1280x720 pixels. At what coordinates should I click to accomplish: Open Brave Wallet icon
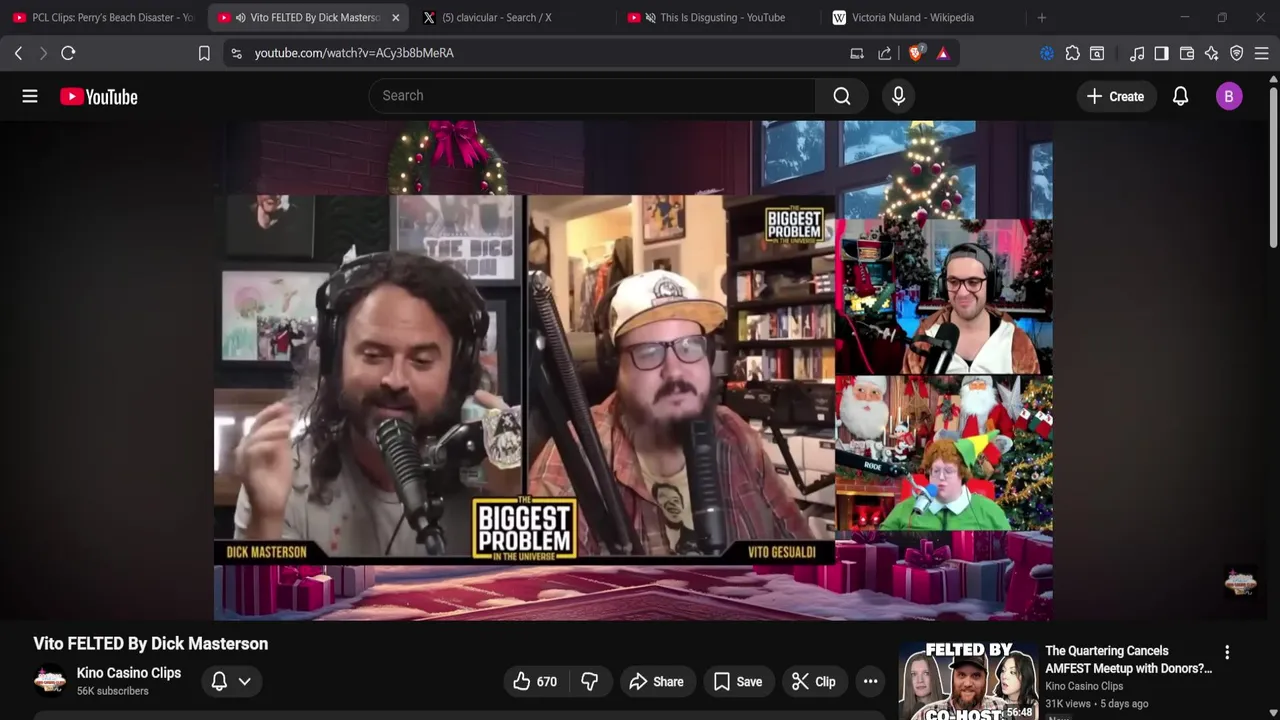point(1187,53)
